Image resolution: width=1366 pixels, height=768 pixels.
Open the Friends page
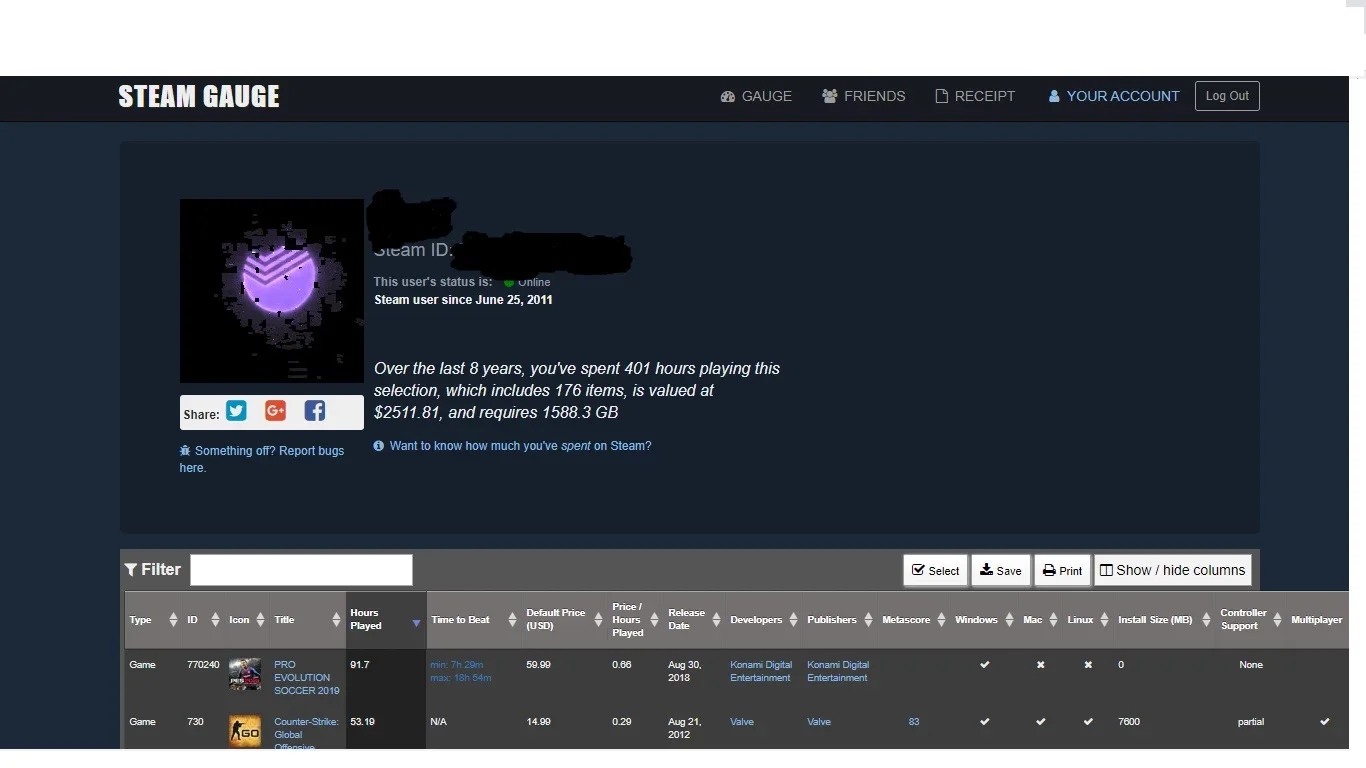pos(864,96)
